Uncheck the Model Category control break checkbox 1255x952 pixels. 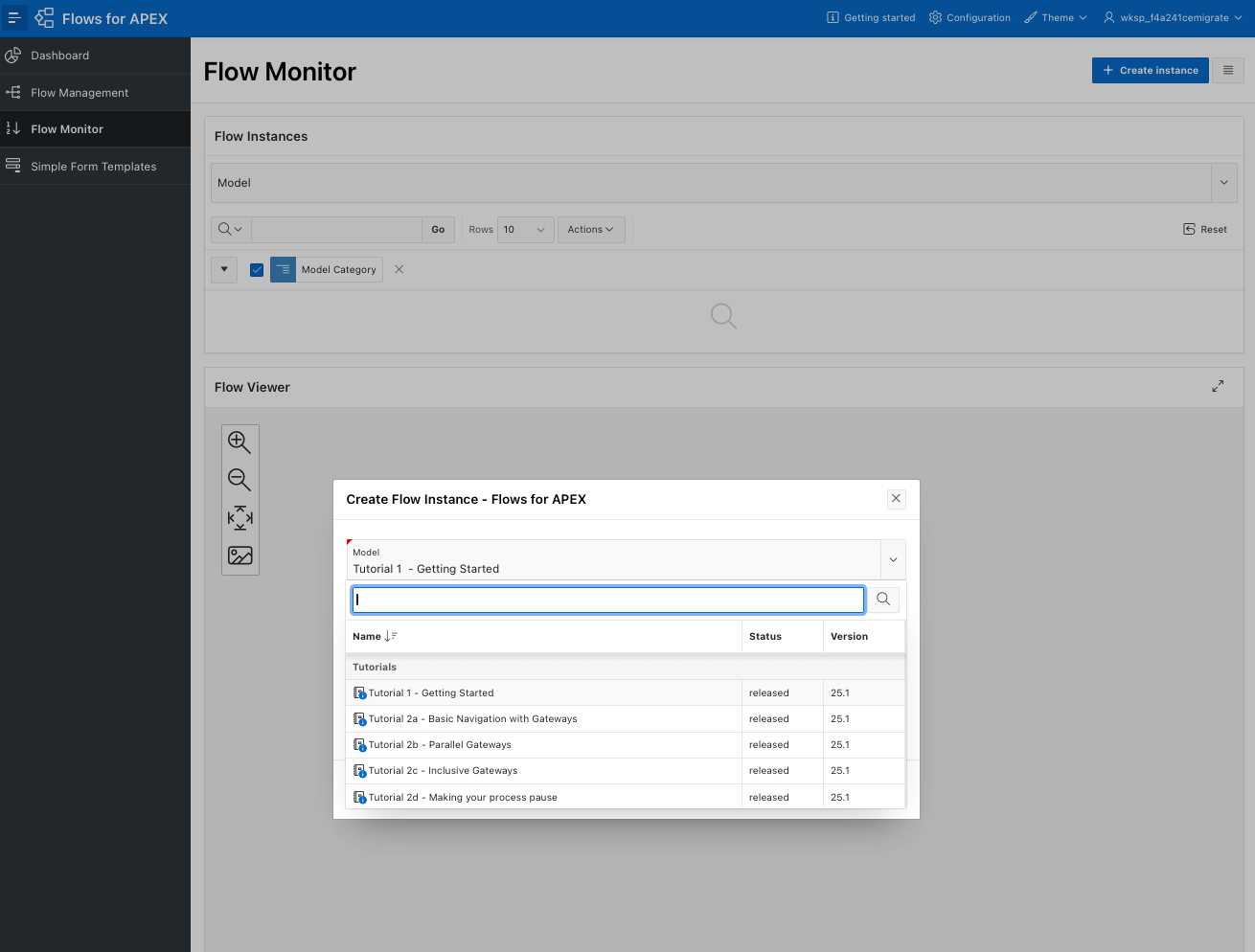(257, 270)
